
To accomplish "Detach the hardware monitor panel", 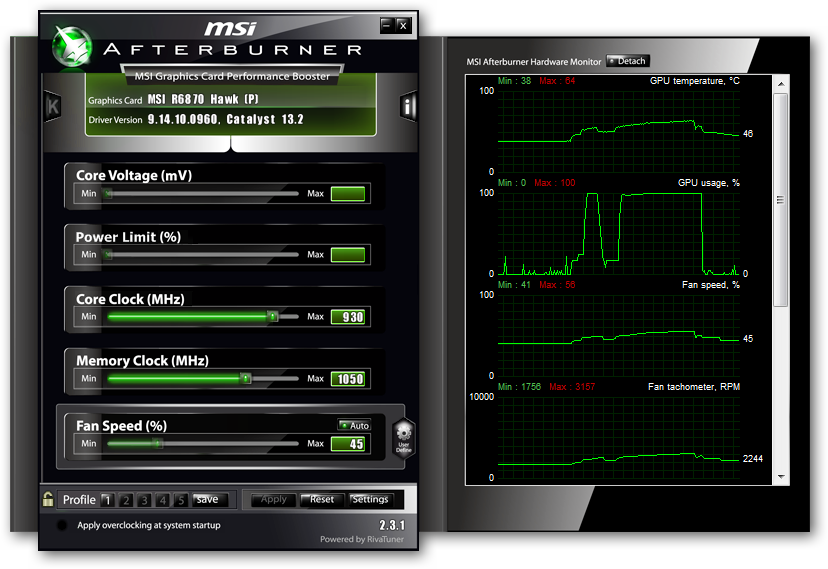I will tap(628, 61).
